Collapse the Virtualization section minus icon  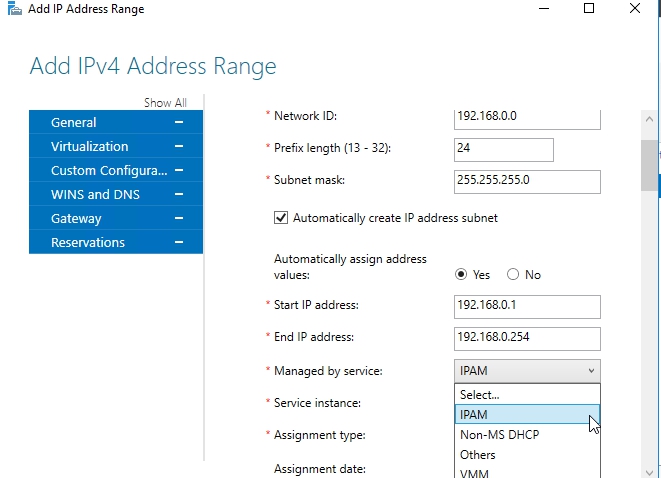point(179,146)
